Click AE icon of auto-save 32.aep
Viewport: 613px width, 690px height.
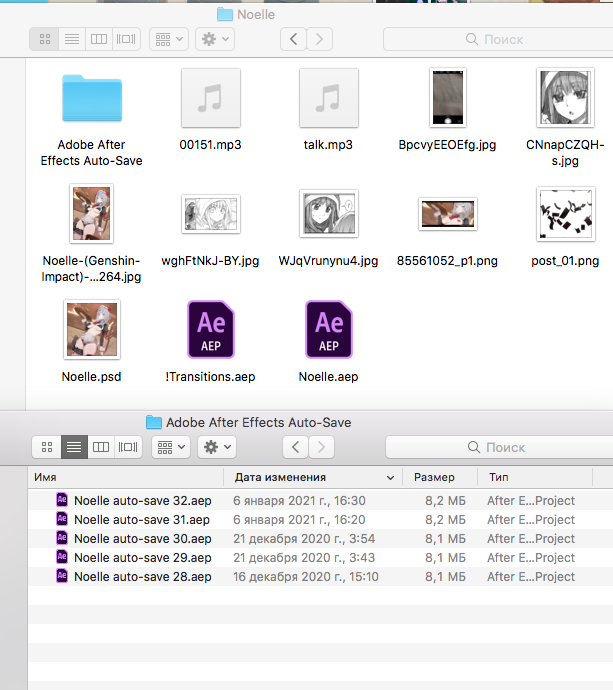(62, 499)
